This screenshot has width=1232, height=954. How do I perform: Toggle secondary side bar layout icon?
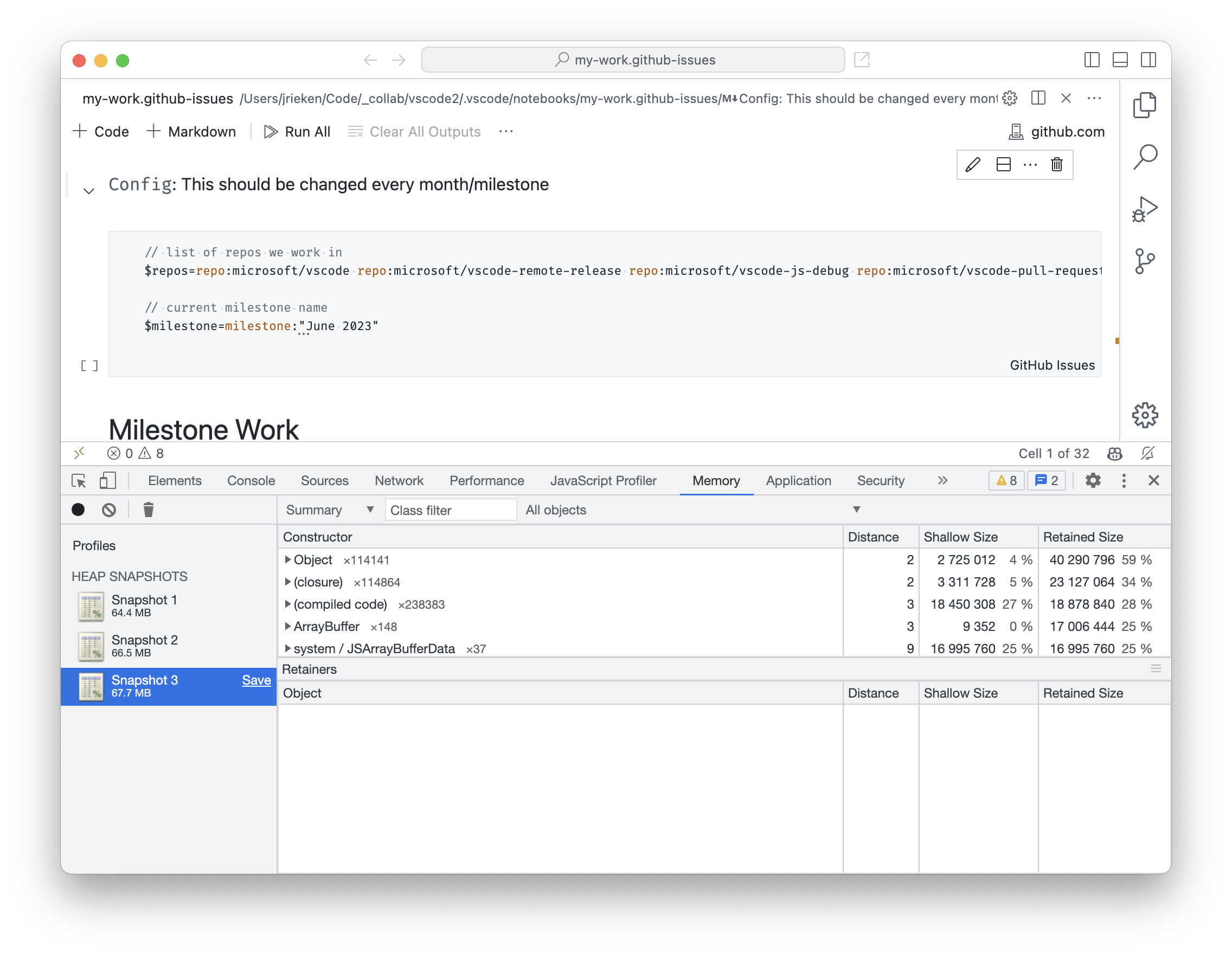[1148, 60]
